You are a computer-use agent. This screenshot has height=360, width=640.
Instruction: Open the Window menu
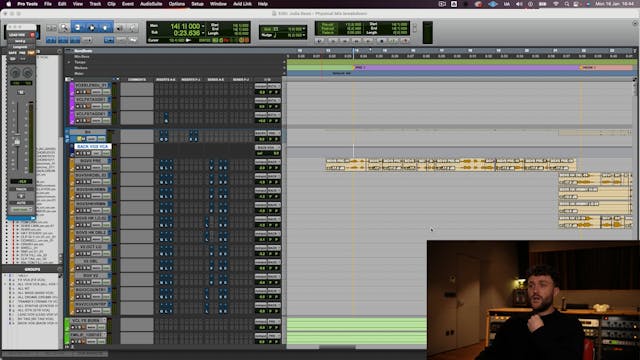coord(218,4)
